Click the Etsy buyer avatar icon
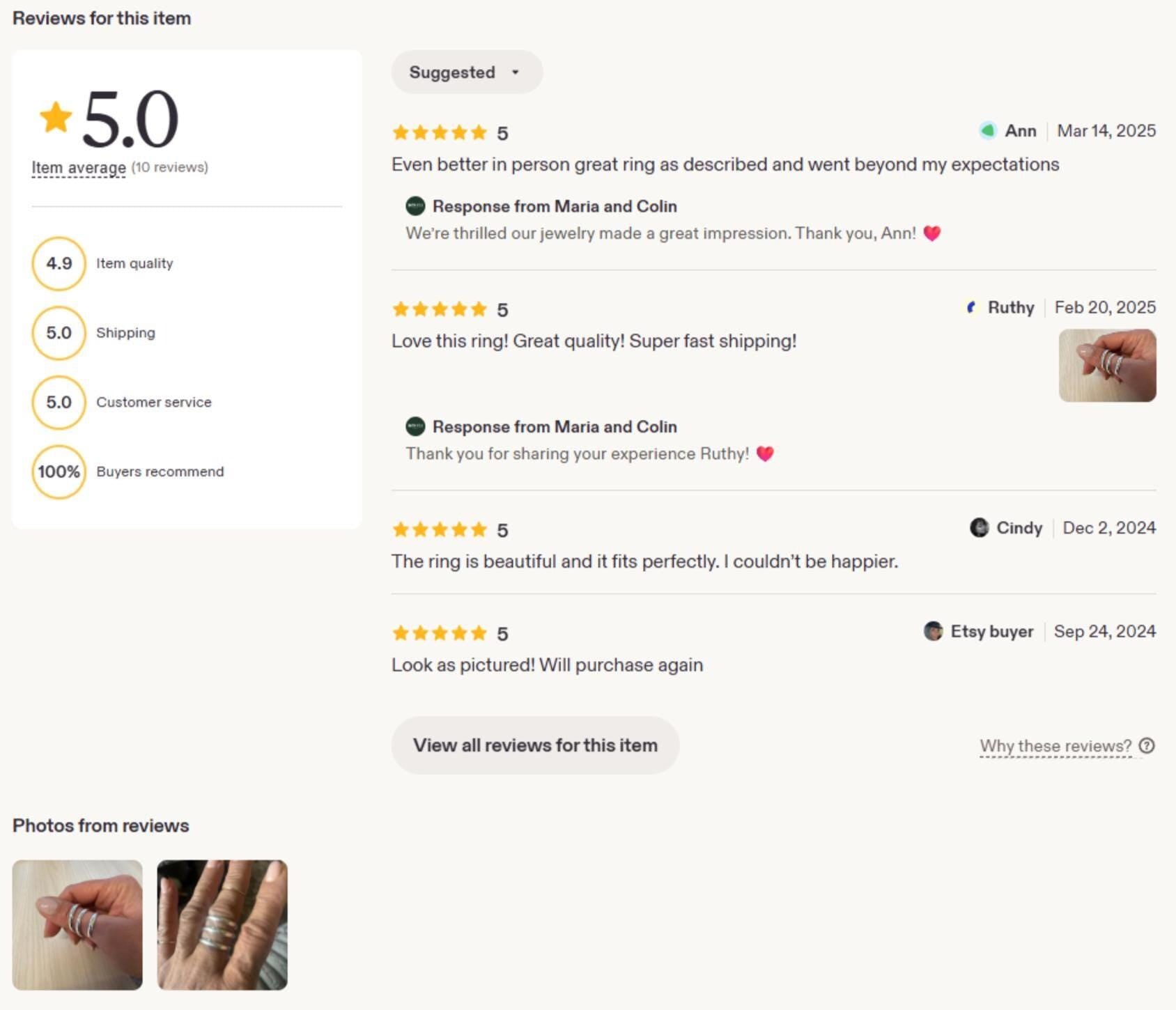This screenshot has width=1176, height=1010. 933,631
